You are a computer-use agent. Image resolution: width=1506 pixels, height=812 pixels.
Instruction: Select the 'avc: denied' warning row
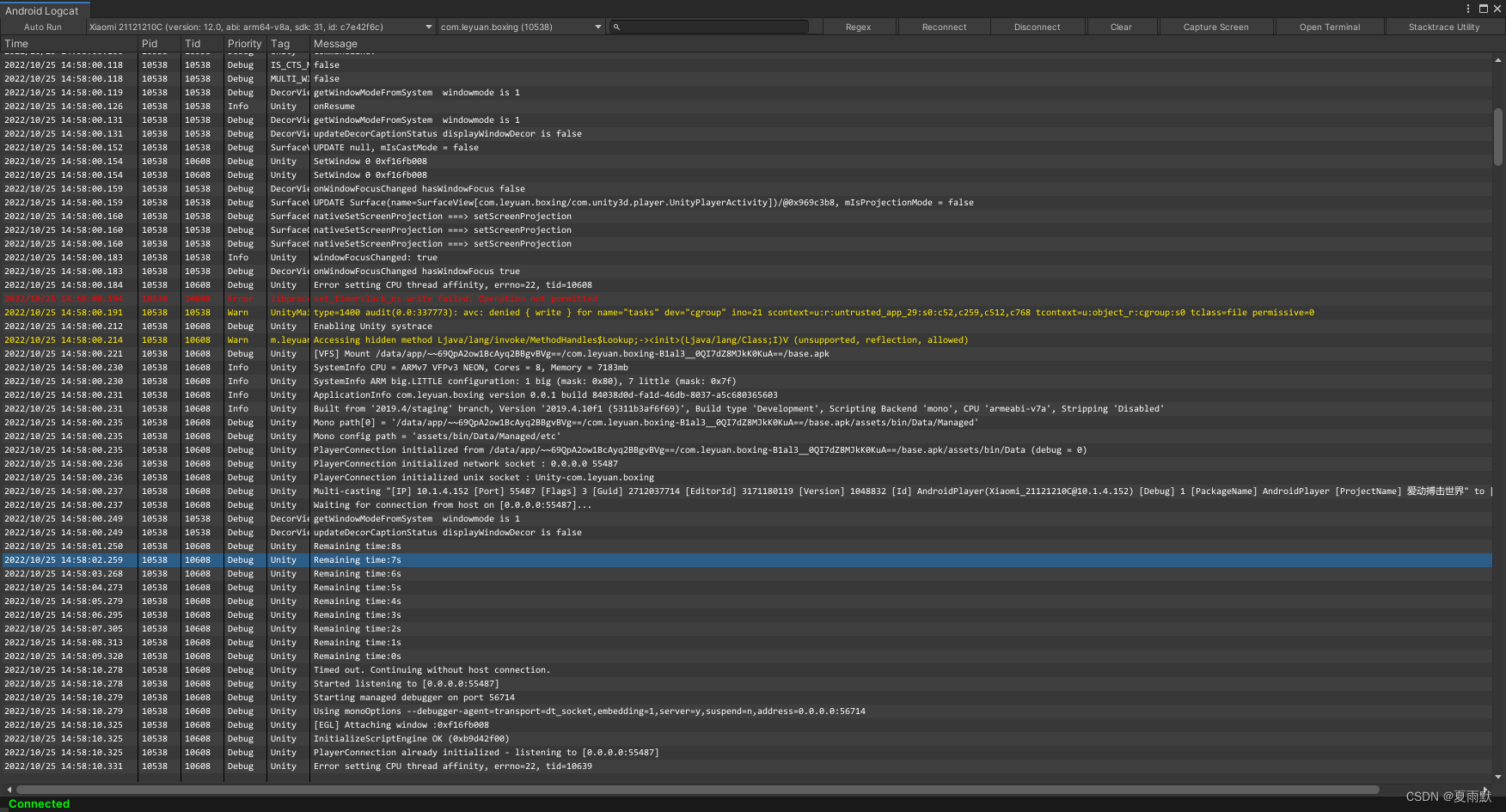coord(746,313)
